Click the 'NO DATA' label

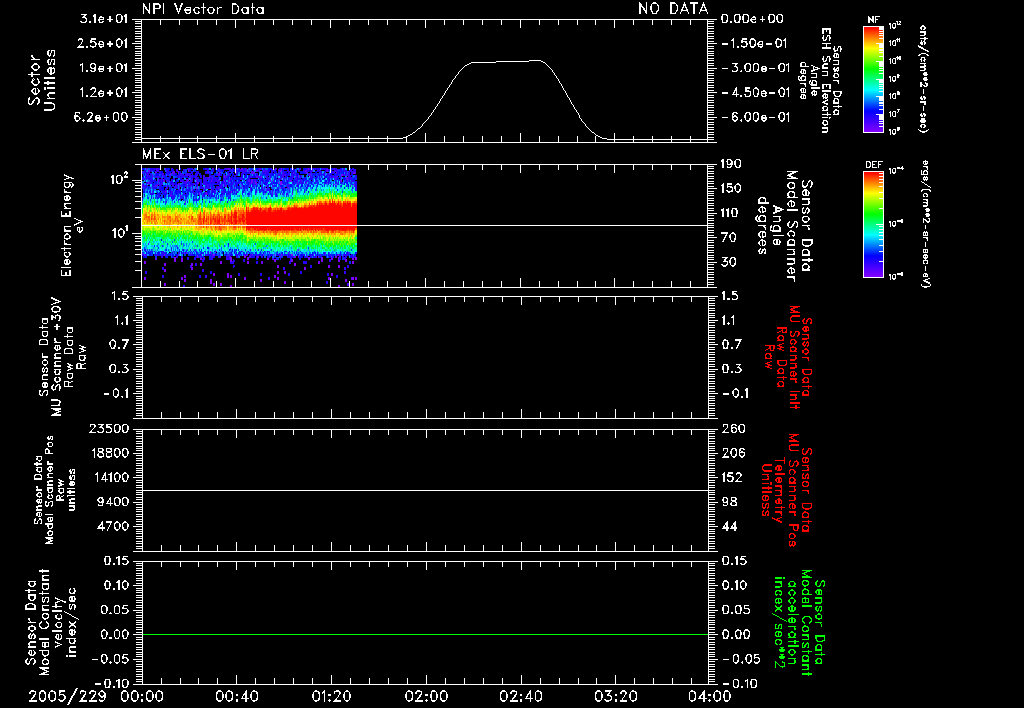(x=673, y=8)
